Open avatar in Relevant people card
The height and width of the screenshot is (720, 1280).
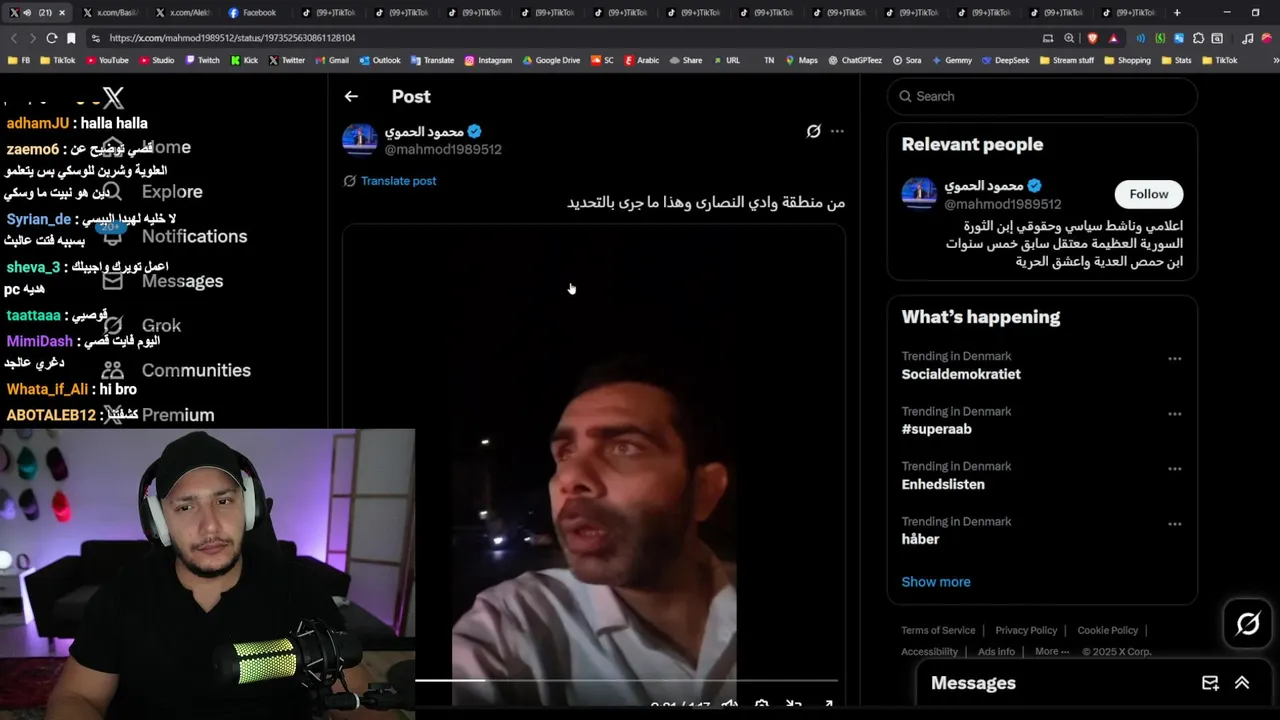(919, 194)
